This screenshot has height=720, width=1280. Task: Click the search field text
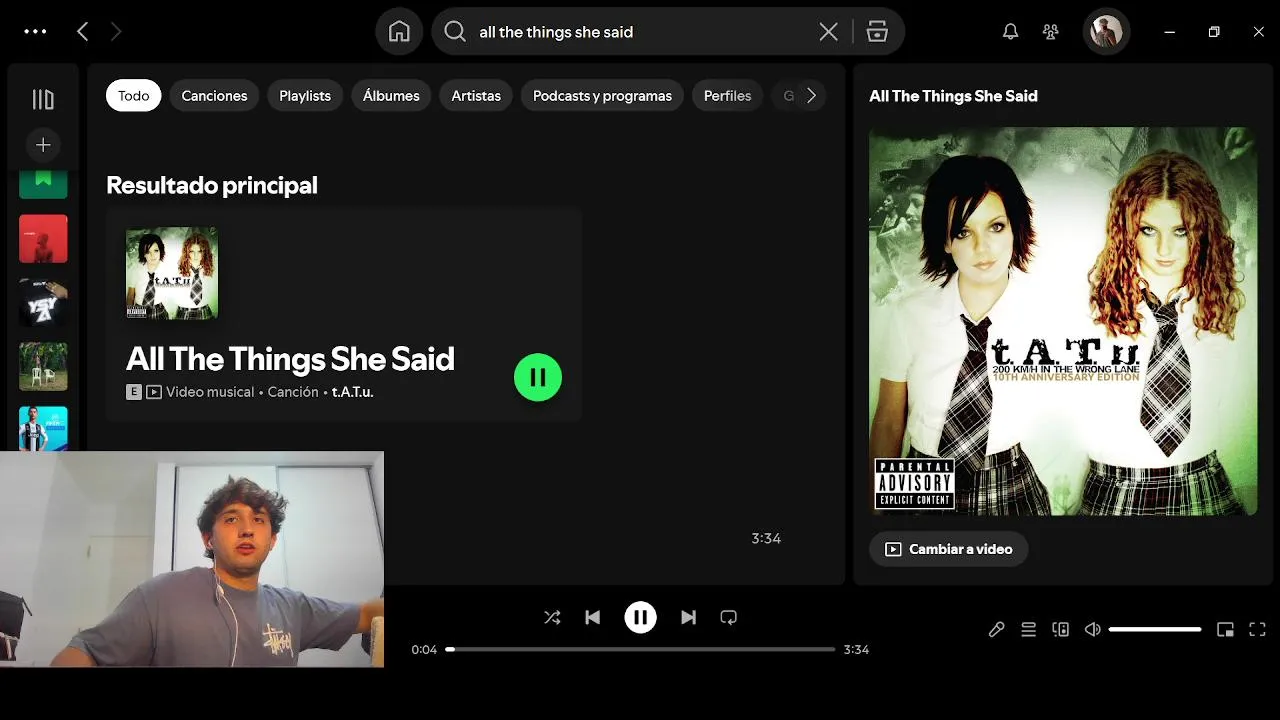(556, 32)
